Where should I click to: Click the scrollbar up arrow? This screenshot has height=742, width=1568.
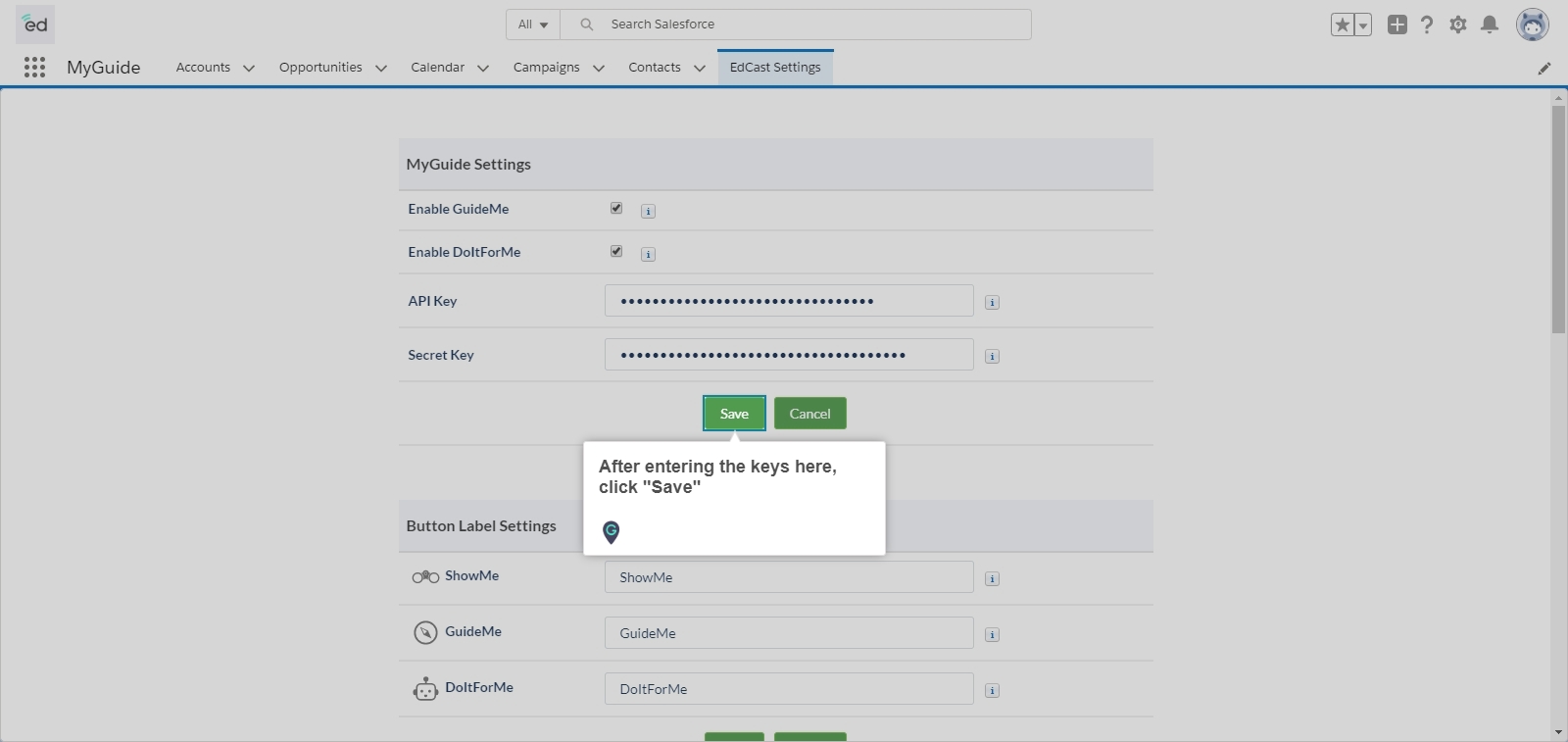point(1558,98)
